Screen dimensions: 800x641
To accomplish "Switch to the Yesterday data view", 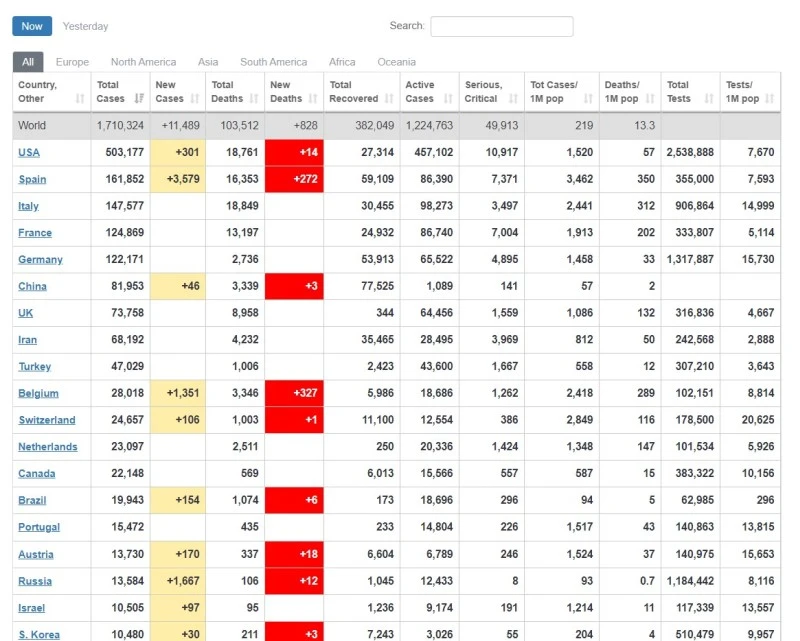I will [x=85, y=26].
